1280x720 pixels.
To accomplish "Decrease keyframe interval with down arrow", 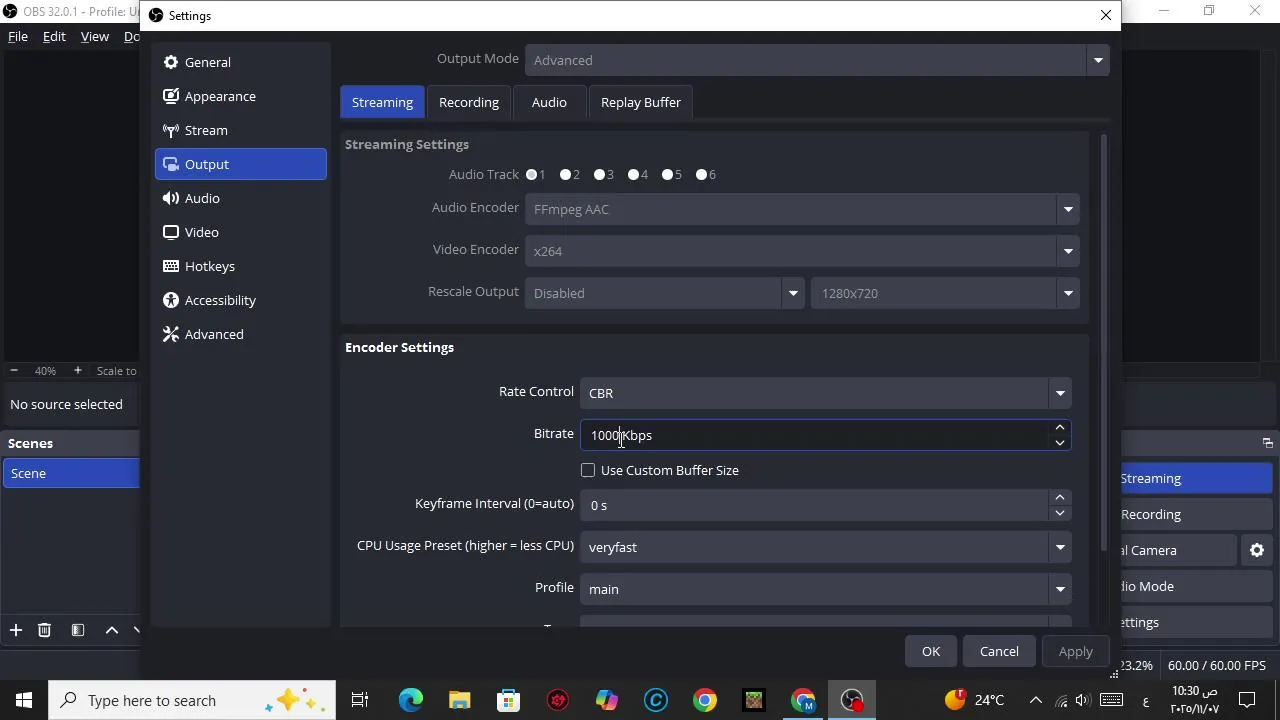I will pos(1060,513).
